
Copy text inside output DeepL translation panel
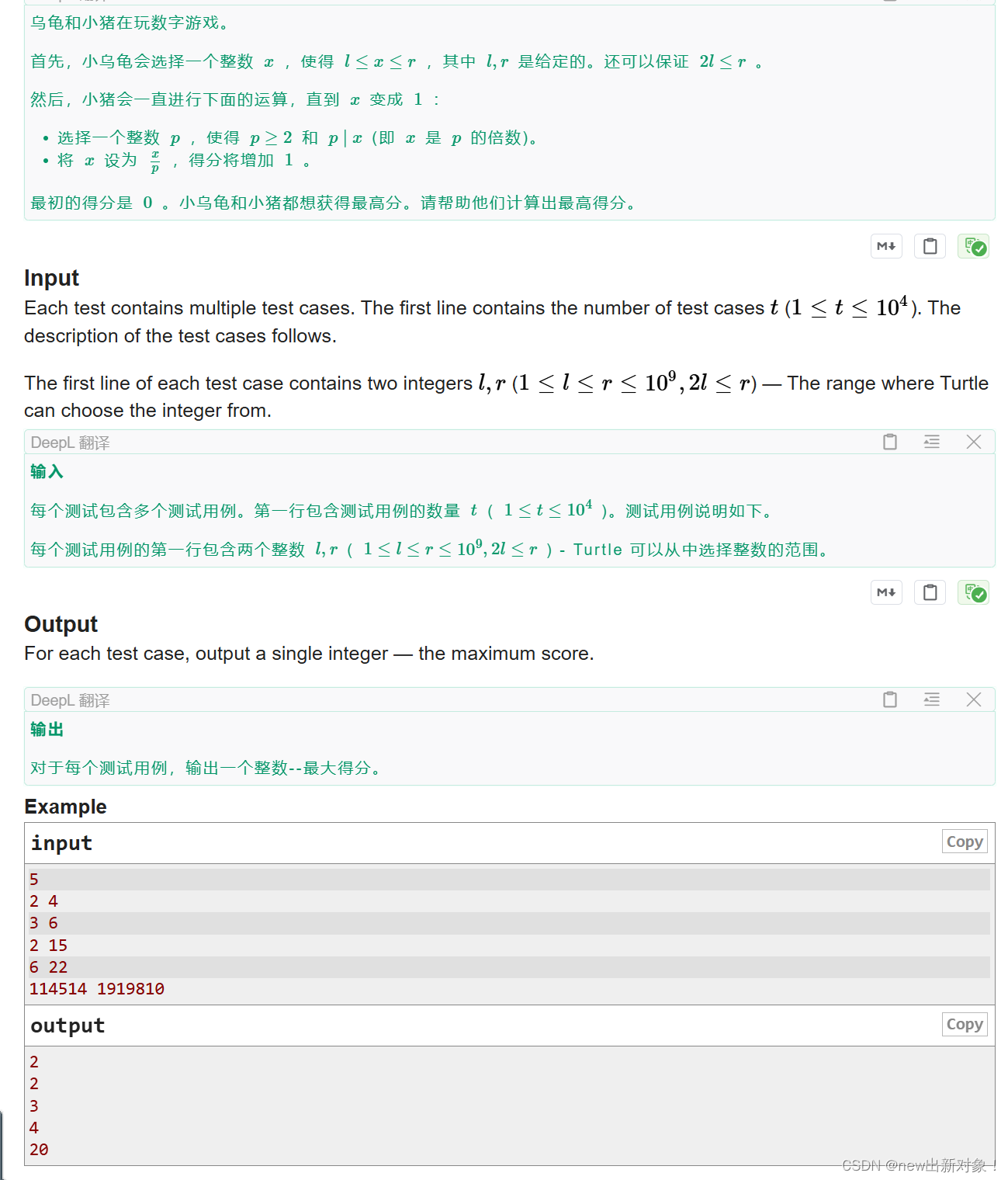pos(889,699)
